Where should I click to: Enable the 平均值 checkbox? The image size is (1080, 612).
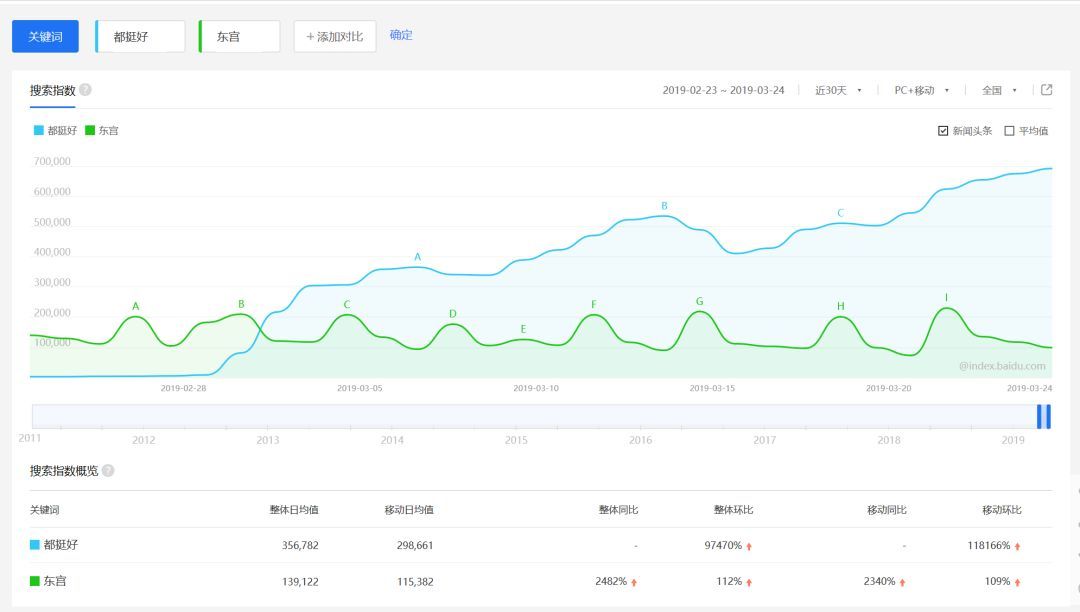[x=1009, y=131]
